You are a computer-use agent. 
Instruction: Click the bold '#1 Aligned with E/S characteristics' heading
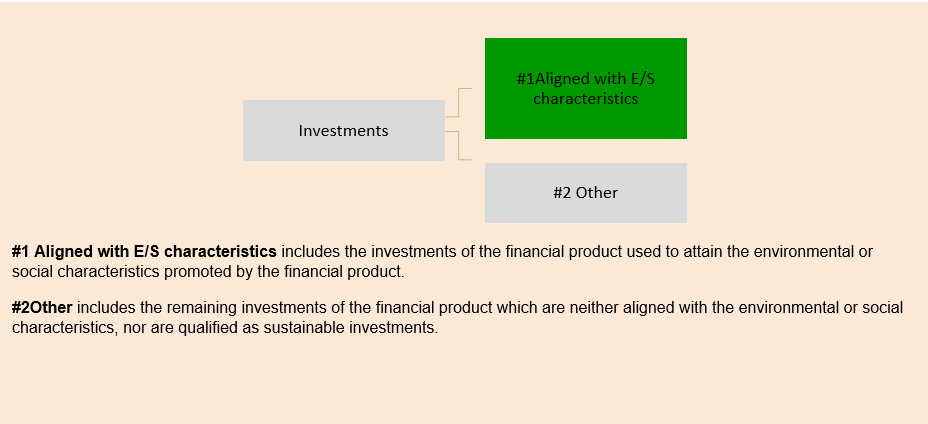tap(144, 251)
